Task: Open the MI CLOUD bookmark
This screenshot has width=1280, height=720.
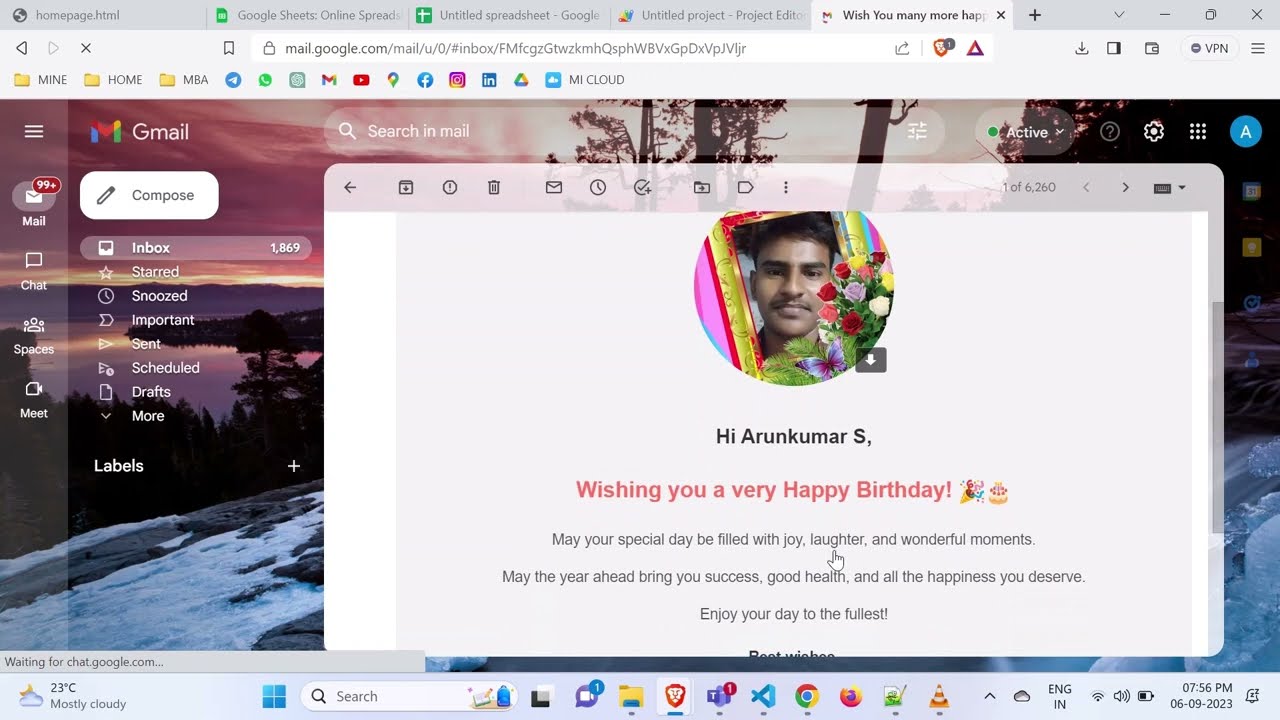Action: [585, 80]
